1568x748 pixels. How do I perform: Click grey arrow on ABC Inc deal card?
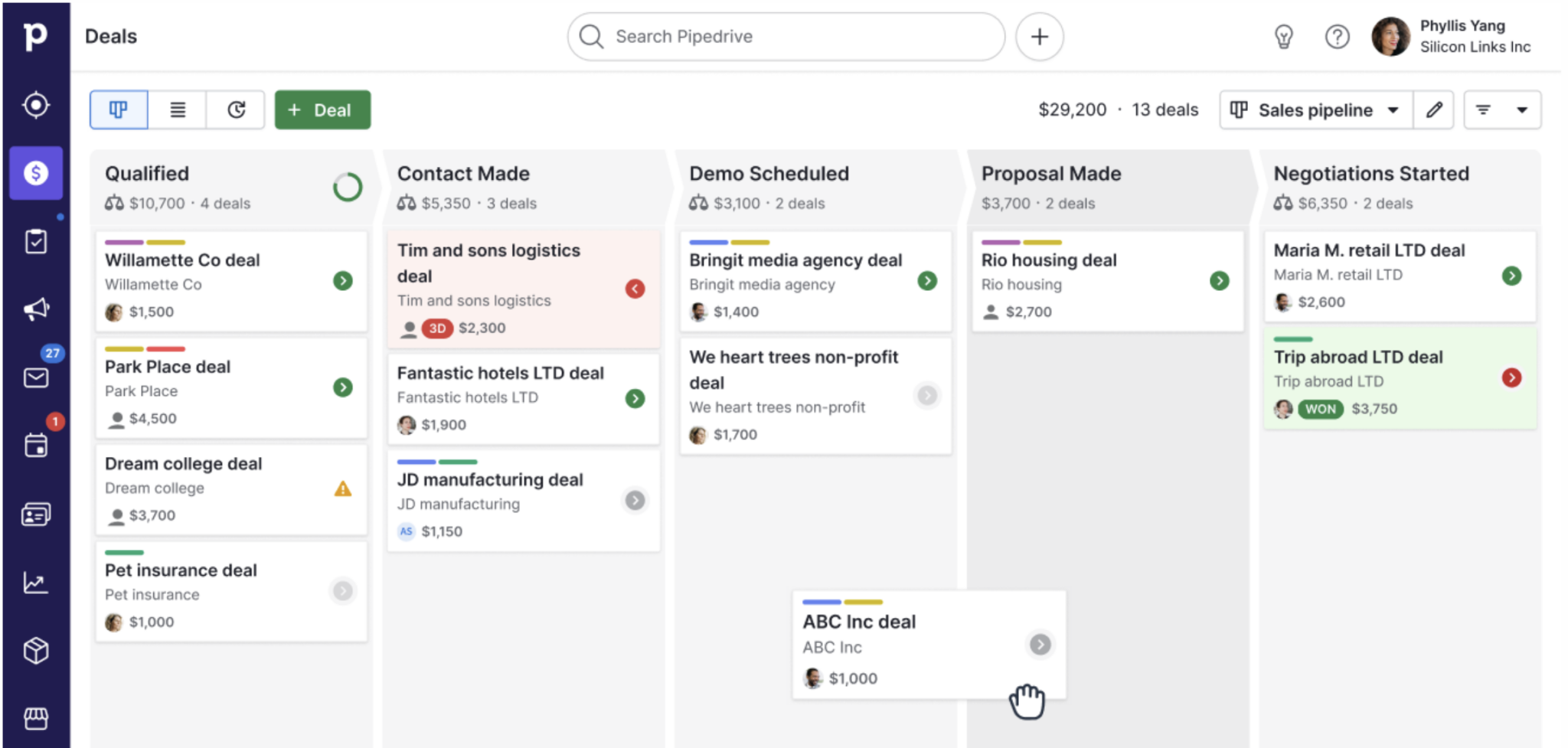1040,645
